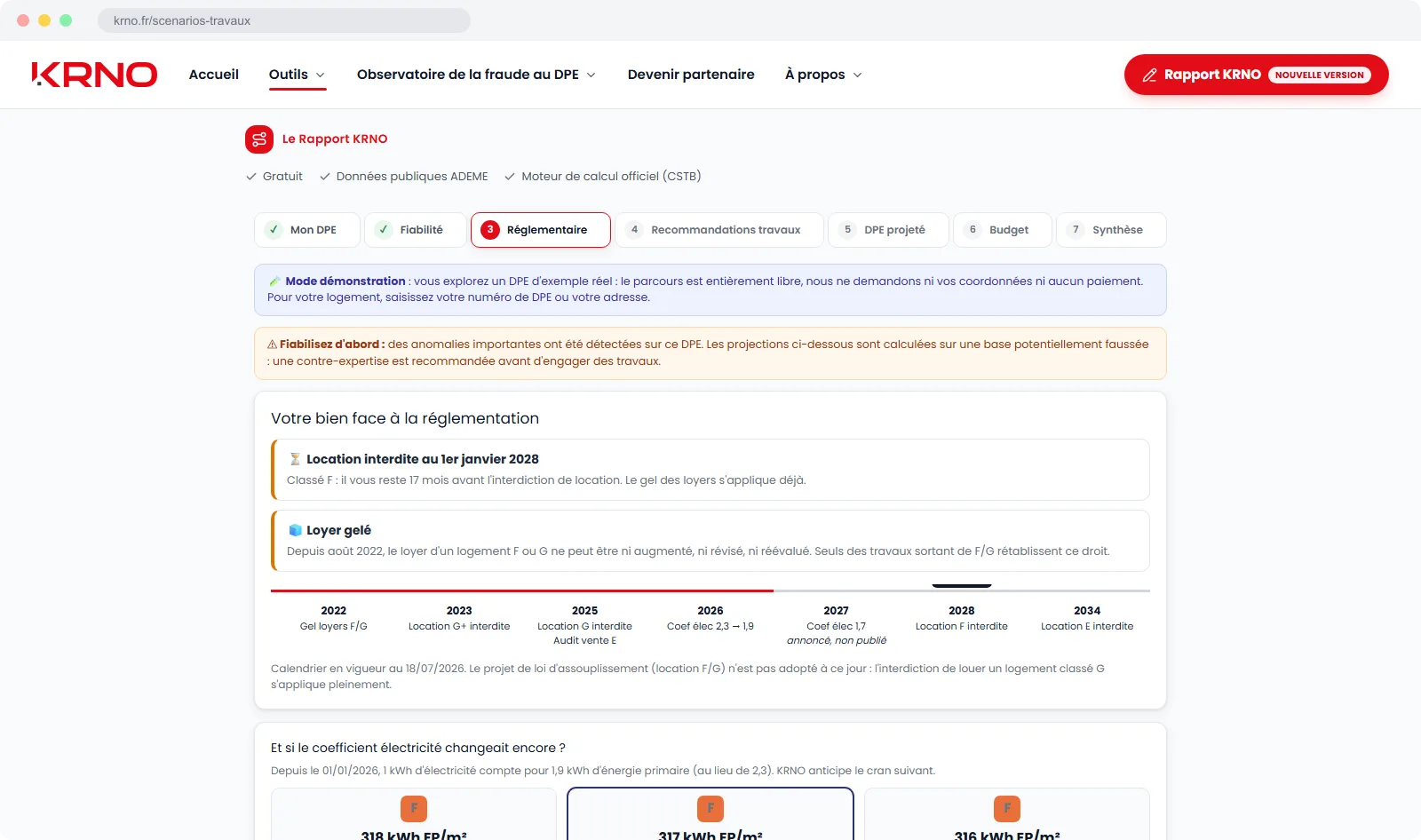Click Le Rapport KRNO title link
The height and width of the screenshot is (840, 1421).
coord(335,139)
